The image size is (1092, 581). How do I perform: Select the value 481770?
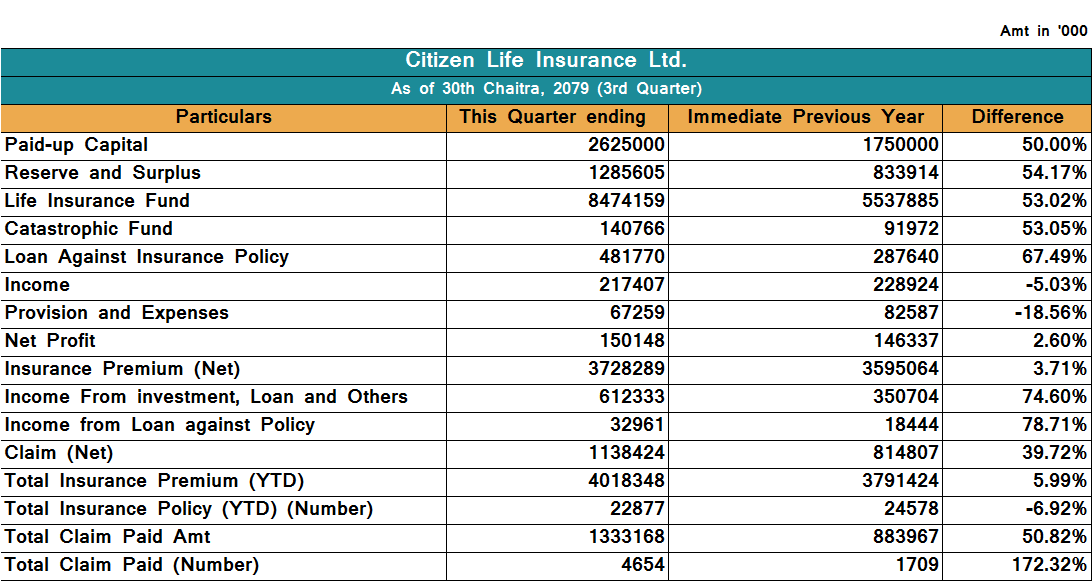point(632,256)
